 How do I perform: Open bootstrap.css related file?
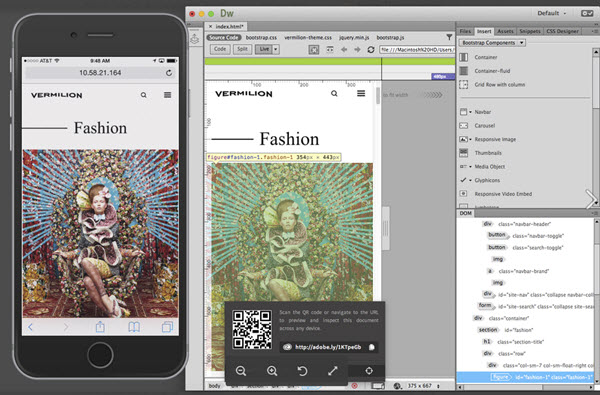tap(261, 38)
